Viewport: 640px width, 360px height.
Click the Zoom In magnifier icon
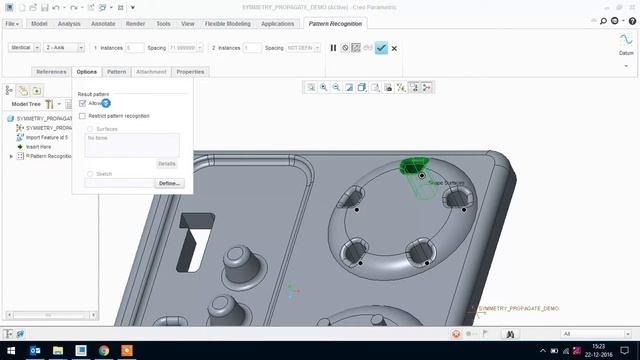pos(324,87)
